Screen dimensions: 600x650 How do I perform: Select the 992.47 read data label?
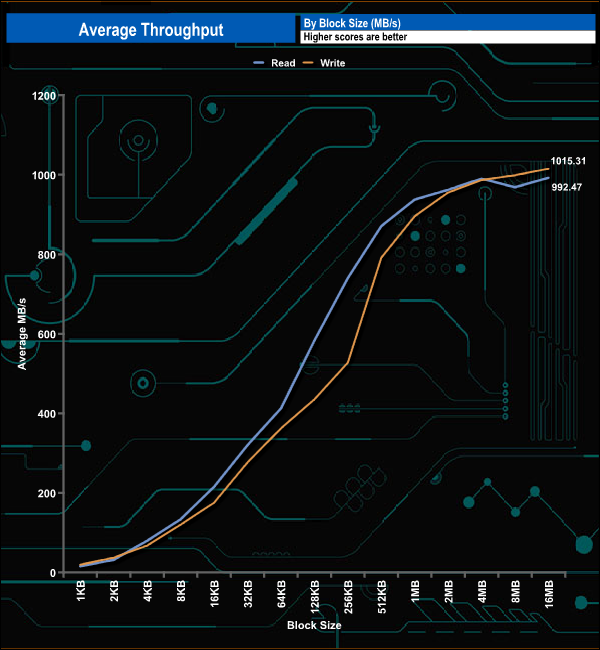click(x=566, y=187)
